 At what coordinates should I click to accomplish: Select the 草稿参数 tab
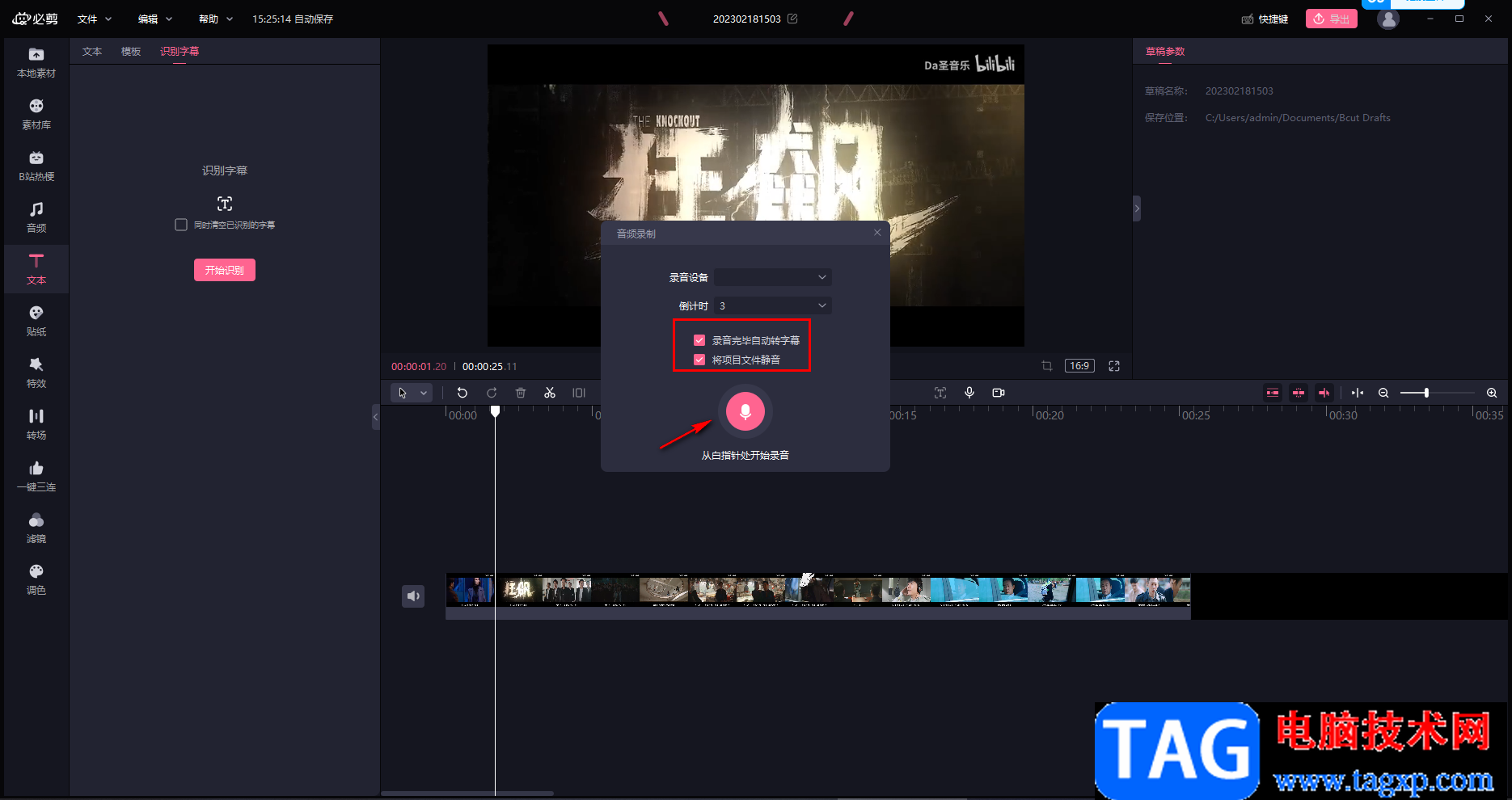pos(1165,52)
